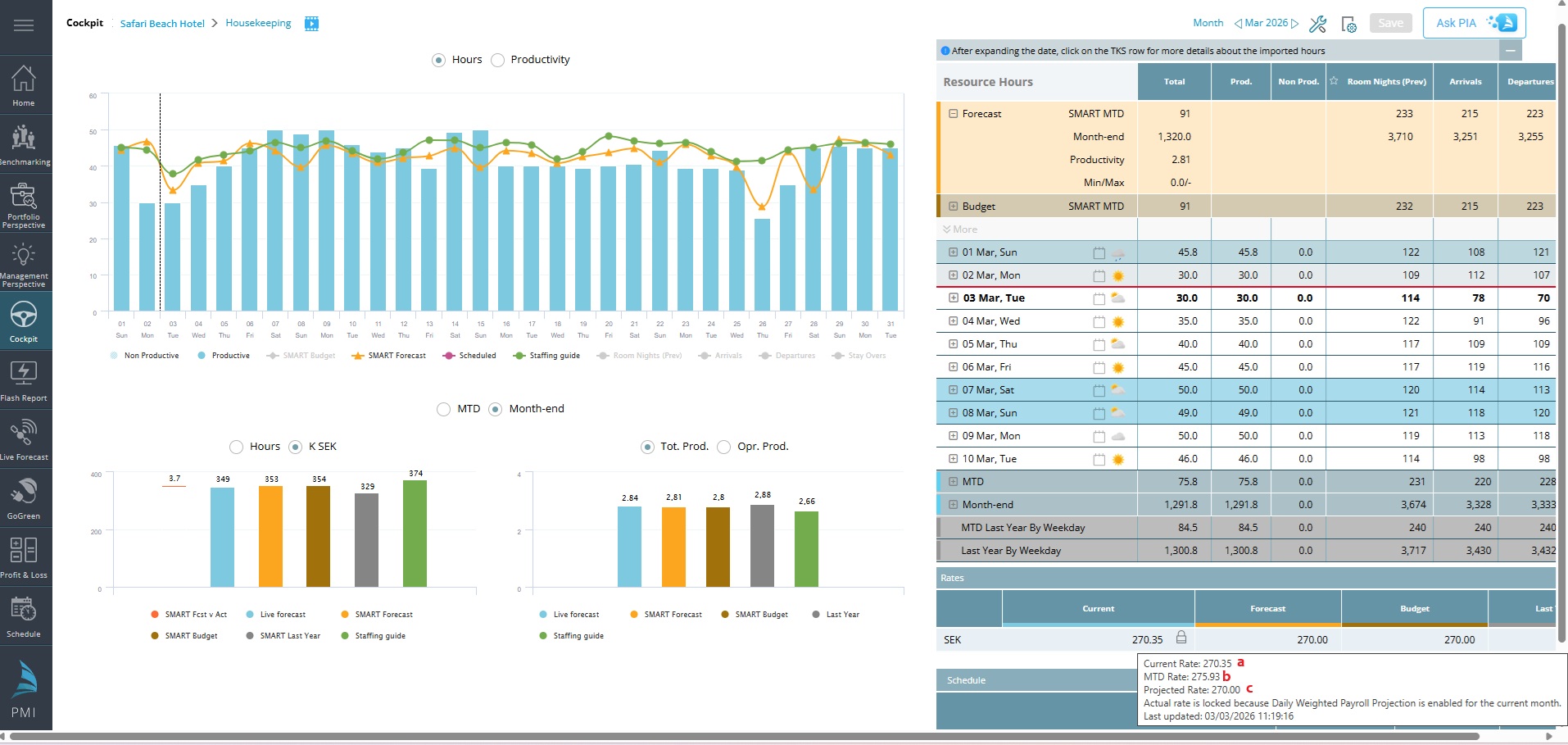Select the Productivity radio button
This screenshot has width=1568, height=745.
(497, 60)
